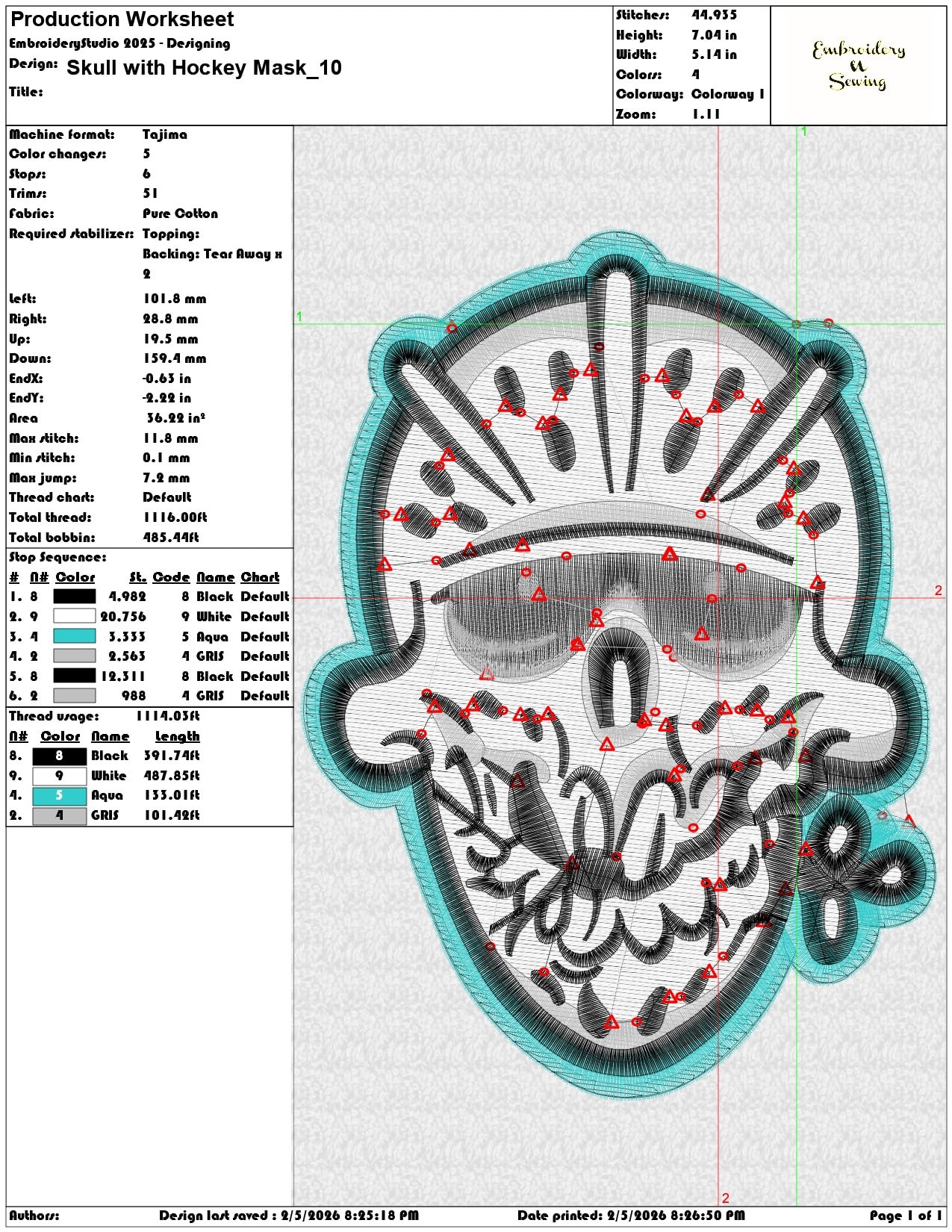Click the 'Stop Sequence:' heading
Image resolution: width=952 pixels, height=1232 pixels.
(57, 557)
